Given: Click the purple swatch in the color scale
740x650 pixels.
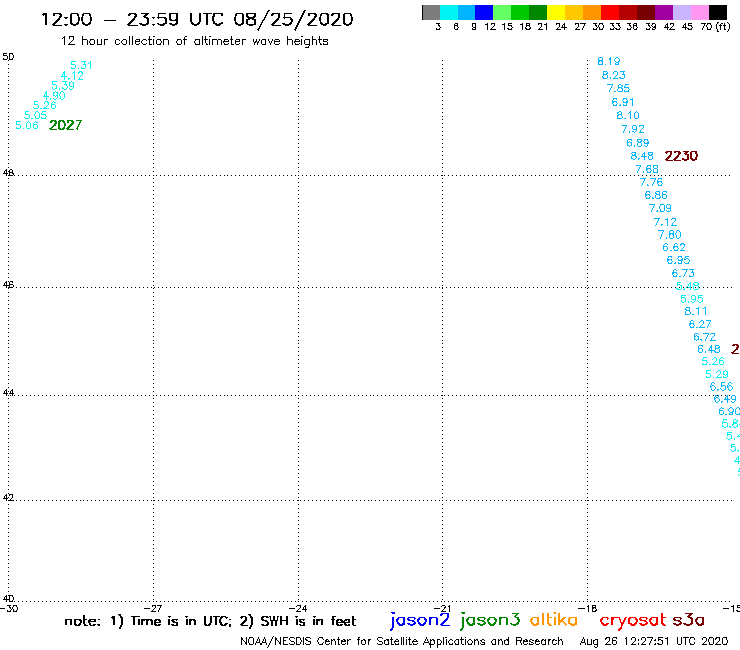Looking at the screenshot, I should pos(664,12).
